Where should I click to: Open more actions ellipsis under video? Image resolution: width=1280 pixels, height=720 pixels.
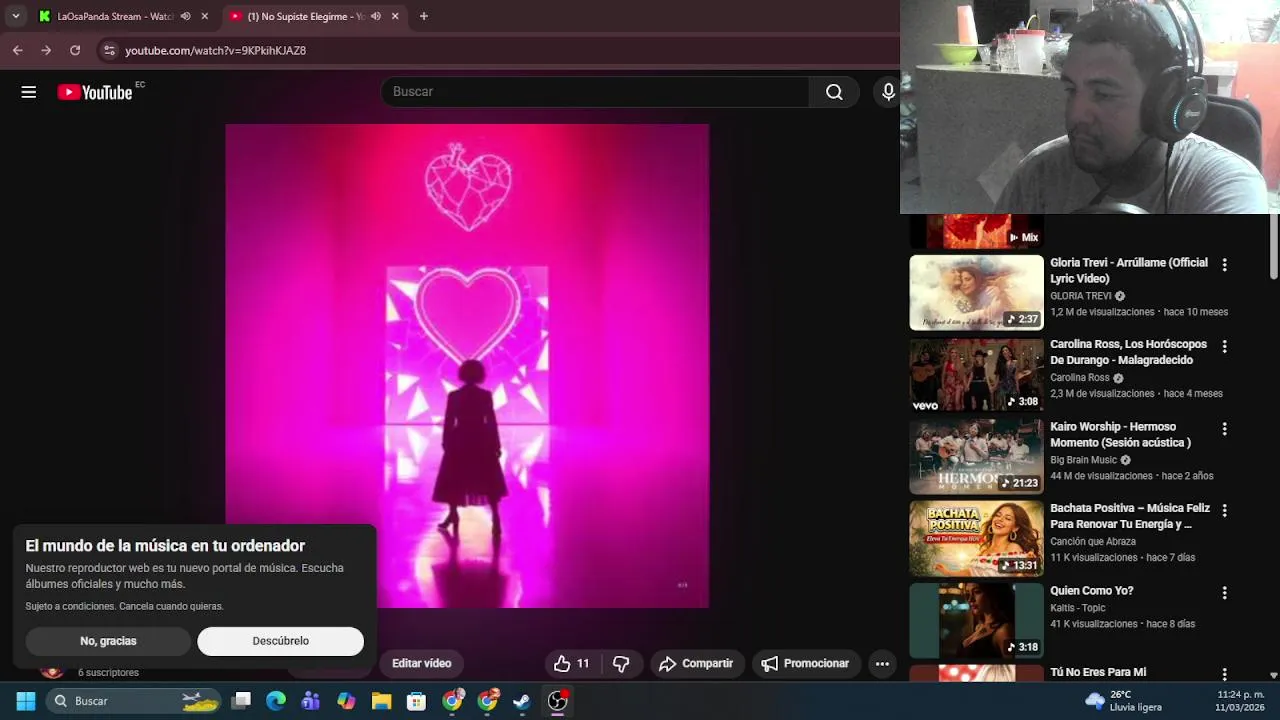click(x=882, y=663)
